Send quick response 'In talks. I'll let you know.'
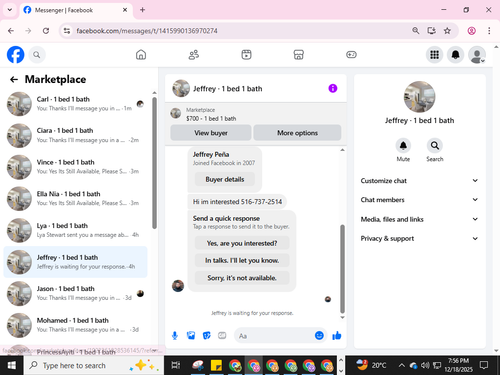 pyautogui.click(x=242, y=260)
